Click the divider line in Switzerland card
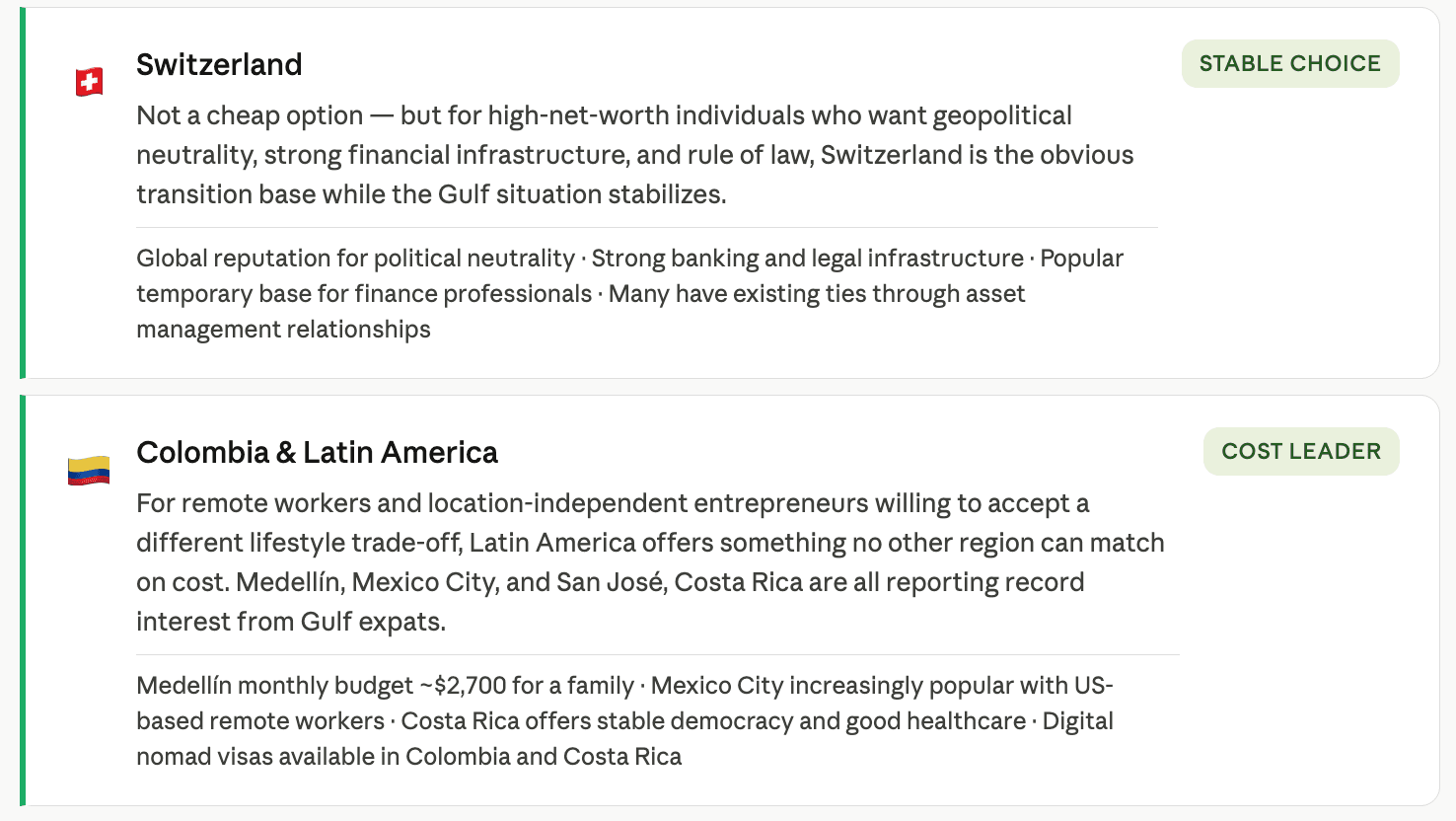The height and width of the screenshot is (821, 1456). (647, 228)
